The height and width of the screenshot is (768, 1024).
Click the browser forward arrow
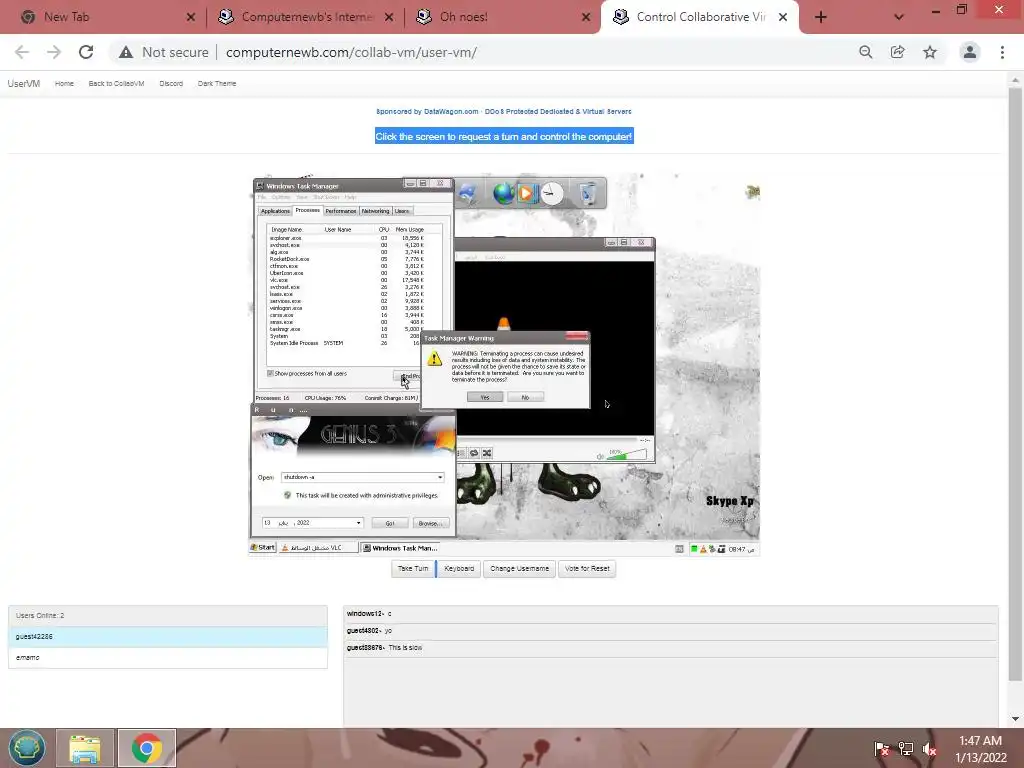pos(54,52)
